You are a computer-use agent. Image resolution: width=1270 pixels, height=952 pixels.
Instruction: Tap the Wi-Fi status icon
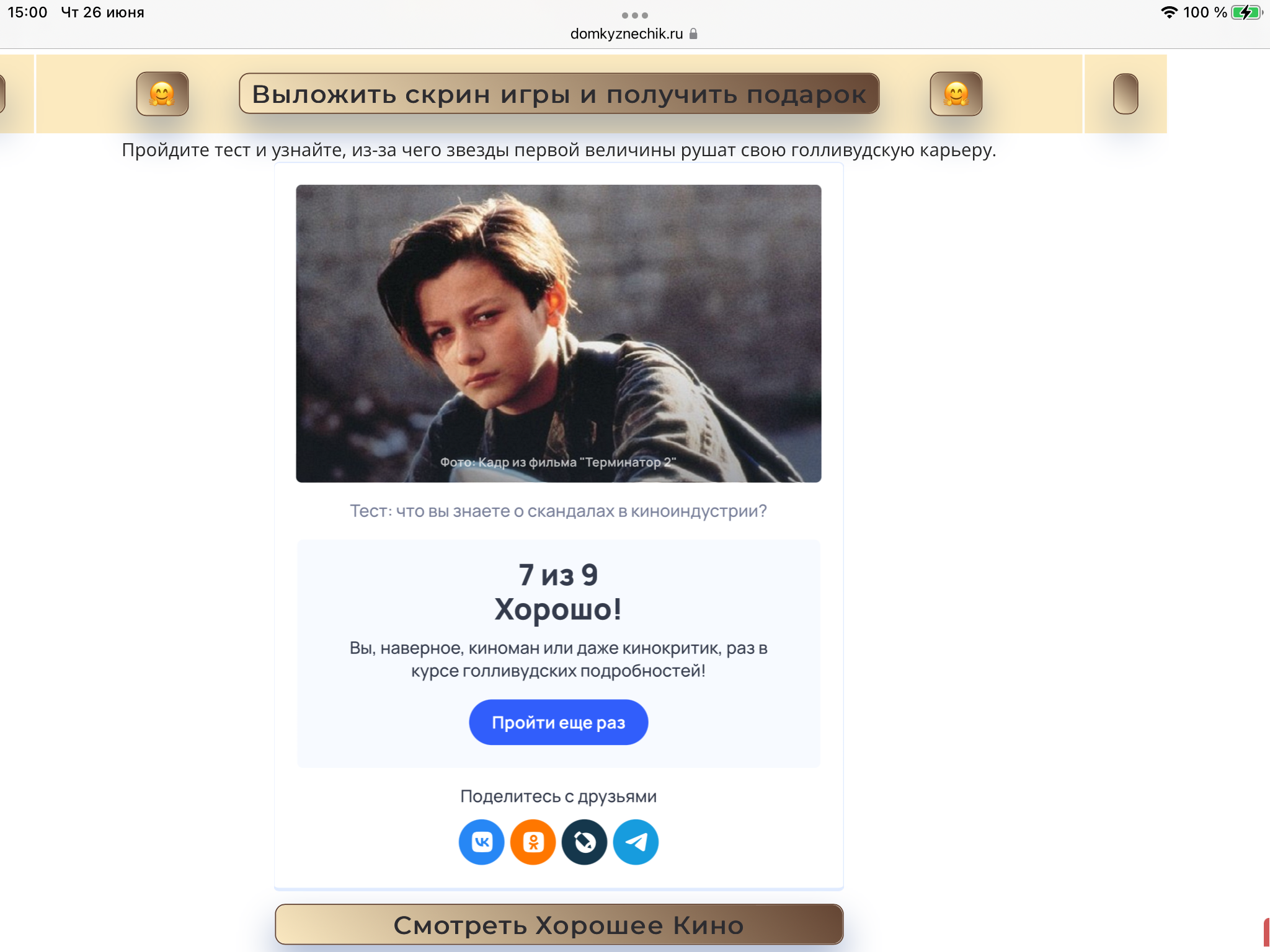(1169, 12)
